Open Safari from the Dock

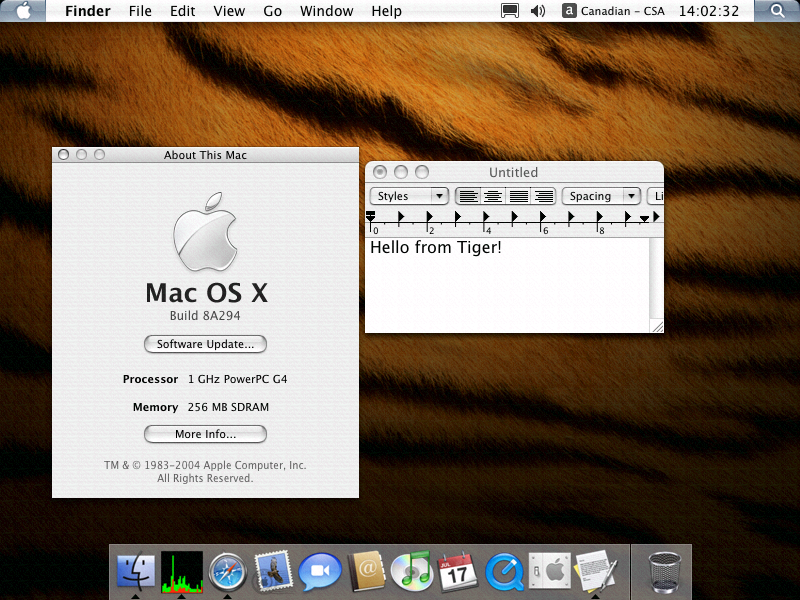tap(228, 572)
